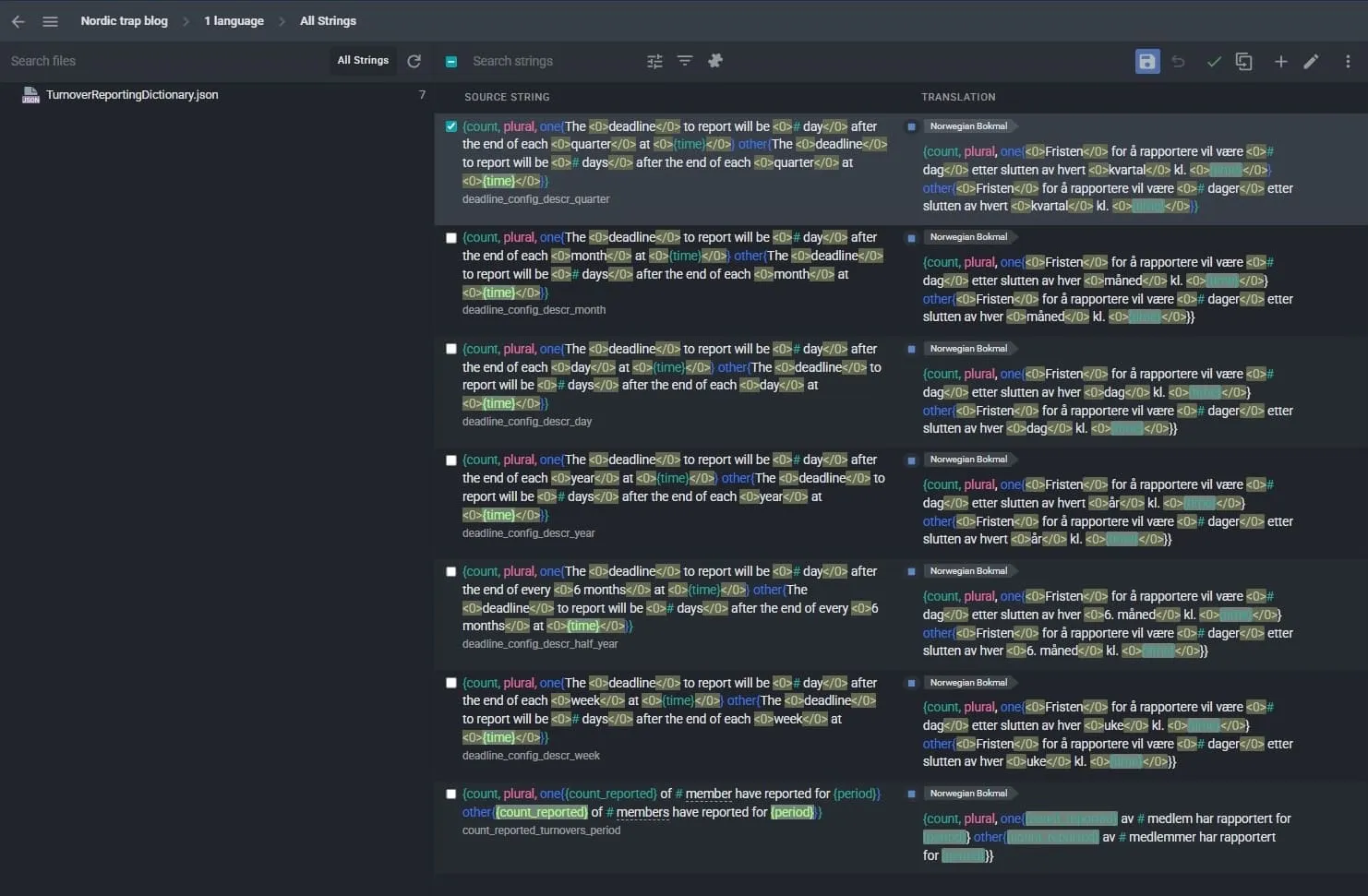This screenshot has height=896, width=1368.
Task: Open the strings filter icon
Action: (685, 61)
